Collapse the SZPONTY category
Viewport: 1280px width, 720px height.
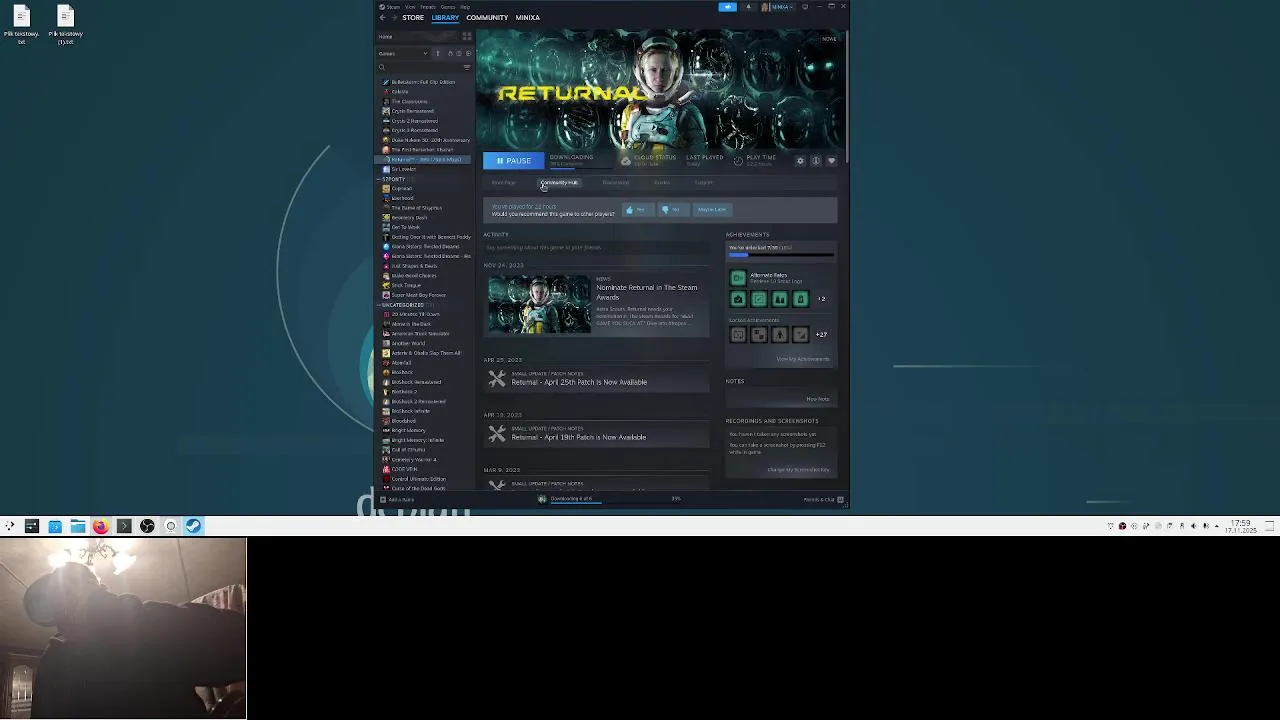tap(380, 179)
